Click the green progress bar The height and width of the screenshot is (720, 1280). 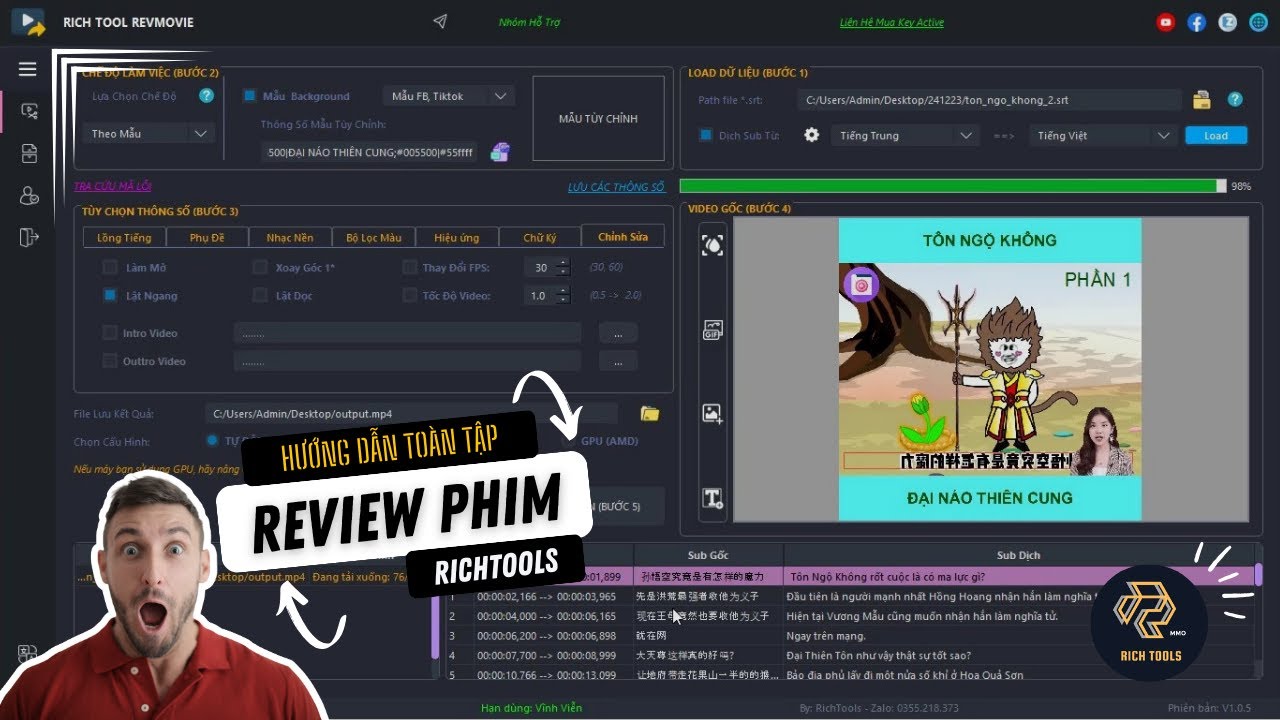click(x=948, y=186)
